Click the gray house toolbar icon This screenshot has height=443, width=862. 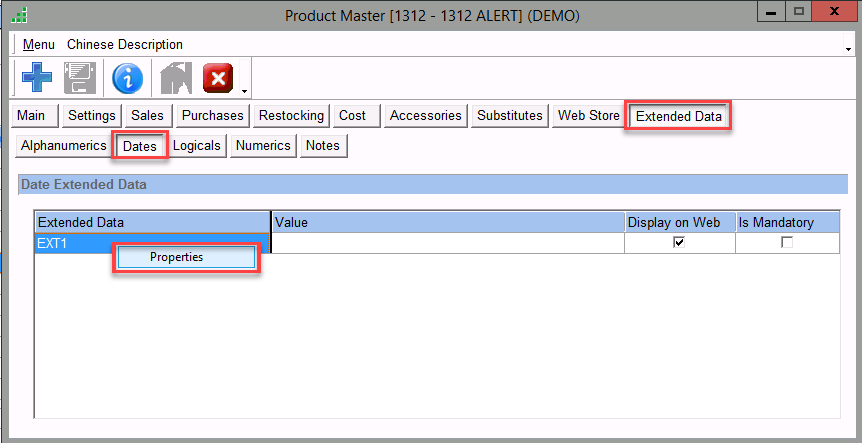175,77
